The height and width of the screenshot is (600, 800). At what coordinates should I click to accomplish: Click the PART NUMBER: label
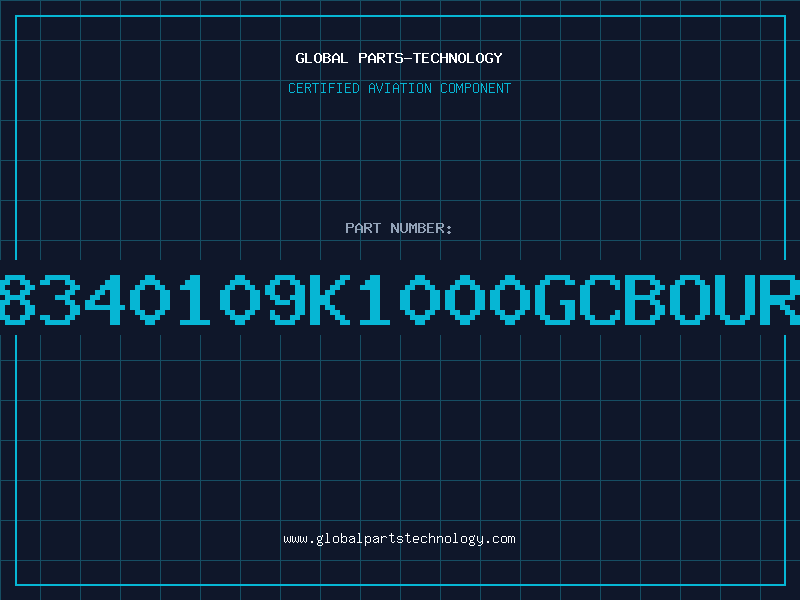(x=399, y=228)
